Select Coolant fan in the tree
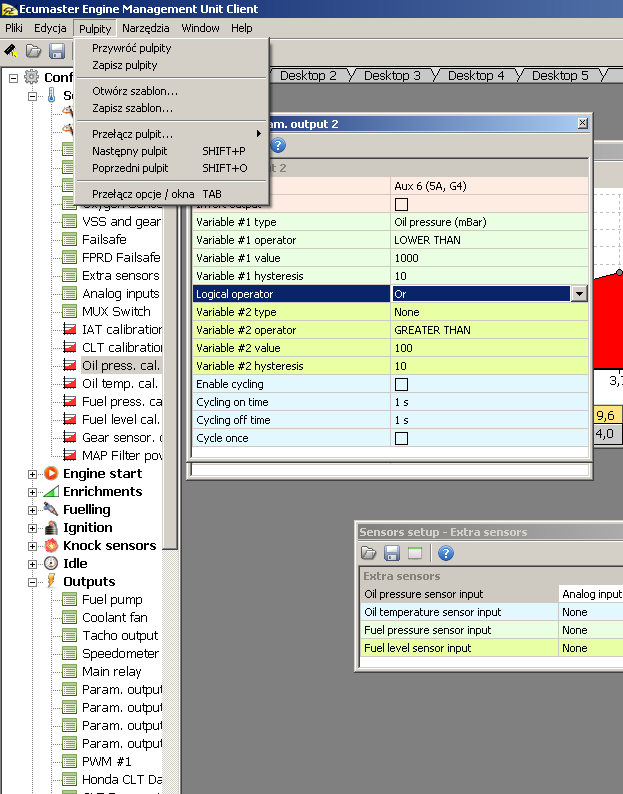 click(x=113, y=618)
